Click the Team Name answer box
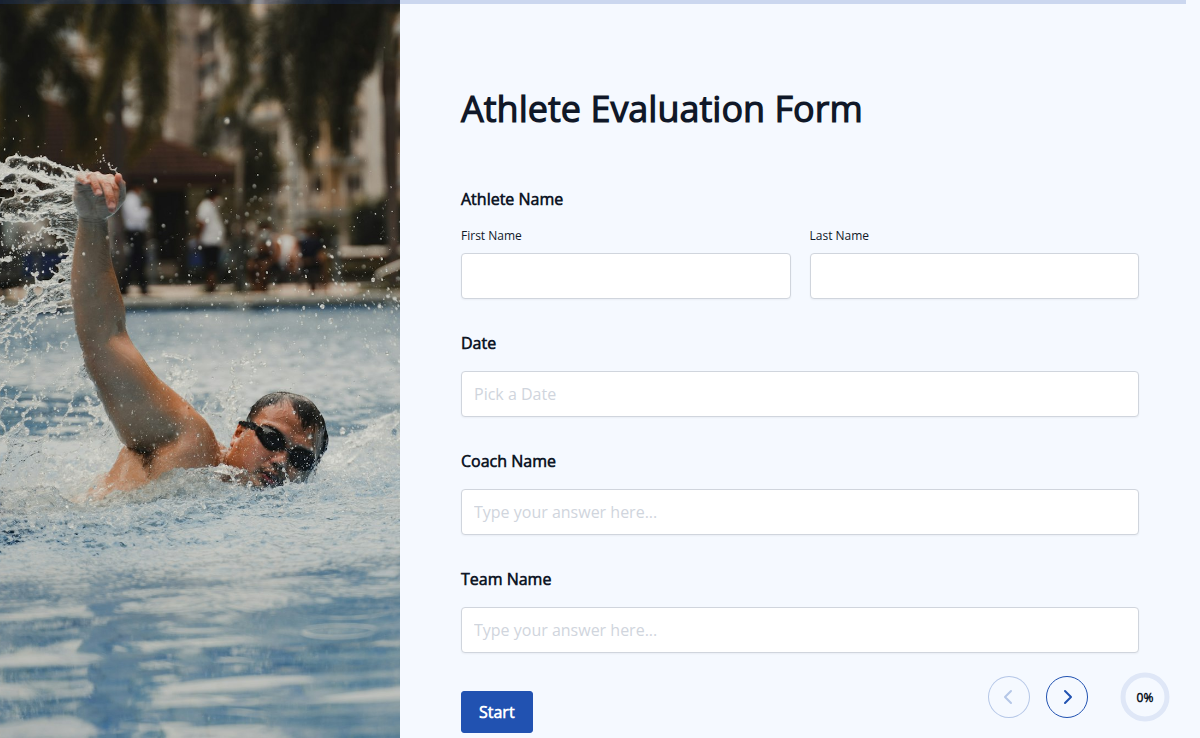 799,629
